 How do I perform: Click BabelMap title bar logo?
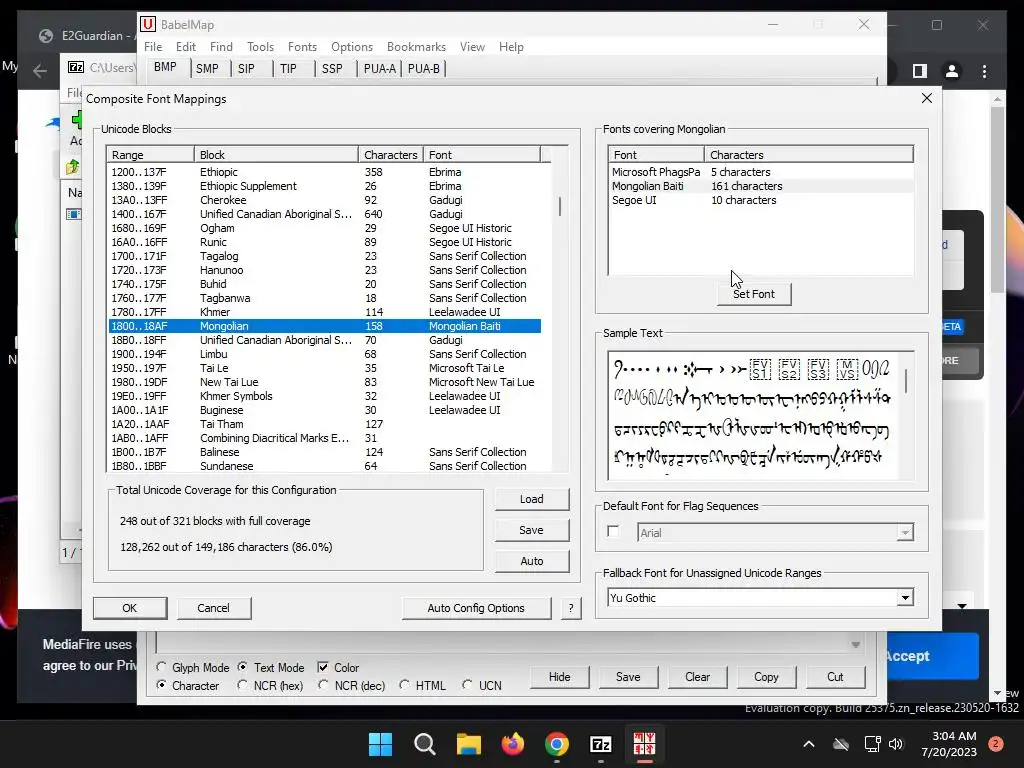click(x=148, y=25)
